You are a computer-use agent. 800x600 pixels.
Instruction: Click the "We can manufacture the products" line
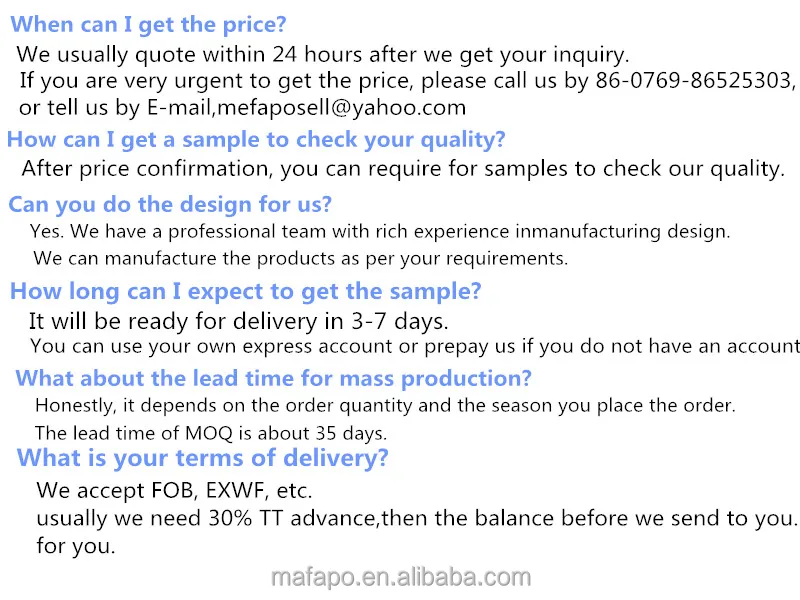pos(300,259)
